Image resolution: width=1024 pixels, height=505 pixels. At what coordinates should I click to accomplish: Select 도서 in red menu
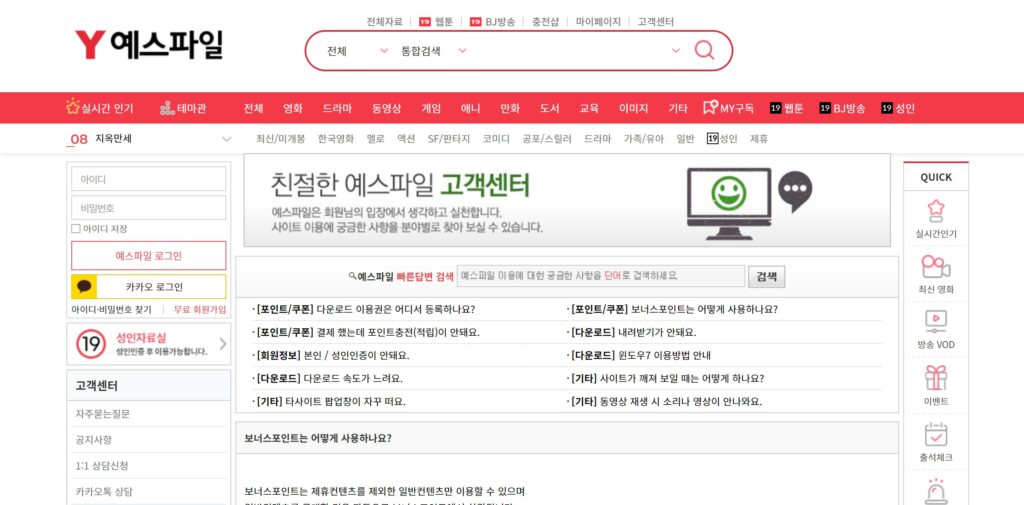[x=550, y=108]
